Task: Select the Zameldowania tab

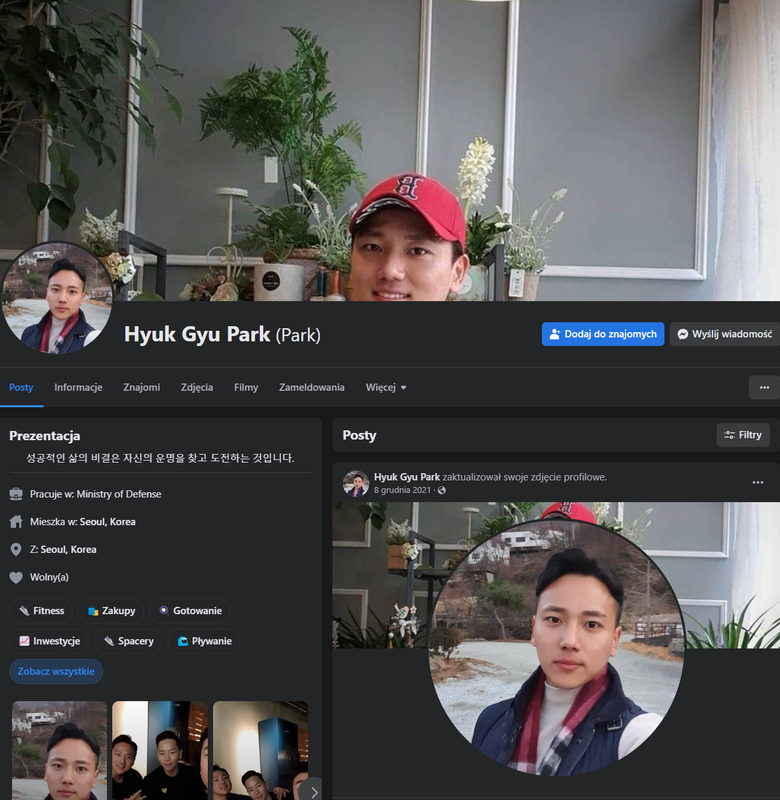Action: [x=311, y=387]
